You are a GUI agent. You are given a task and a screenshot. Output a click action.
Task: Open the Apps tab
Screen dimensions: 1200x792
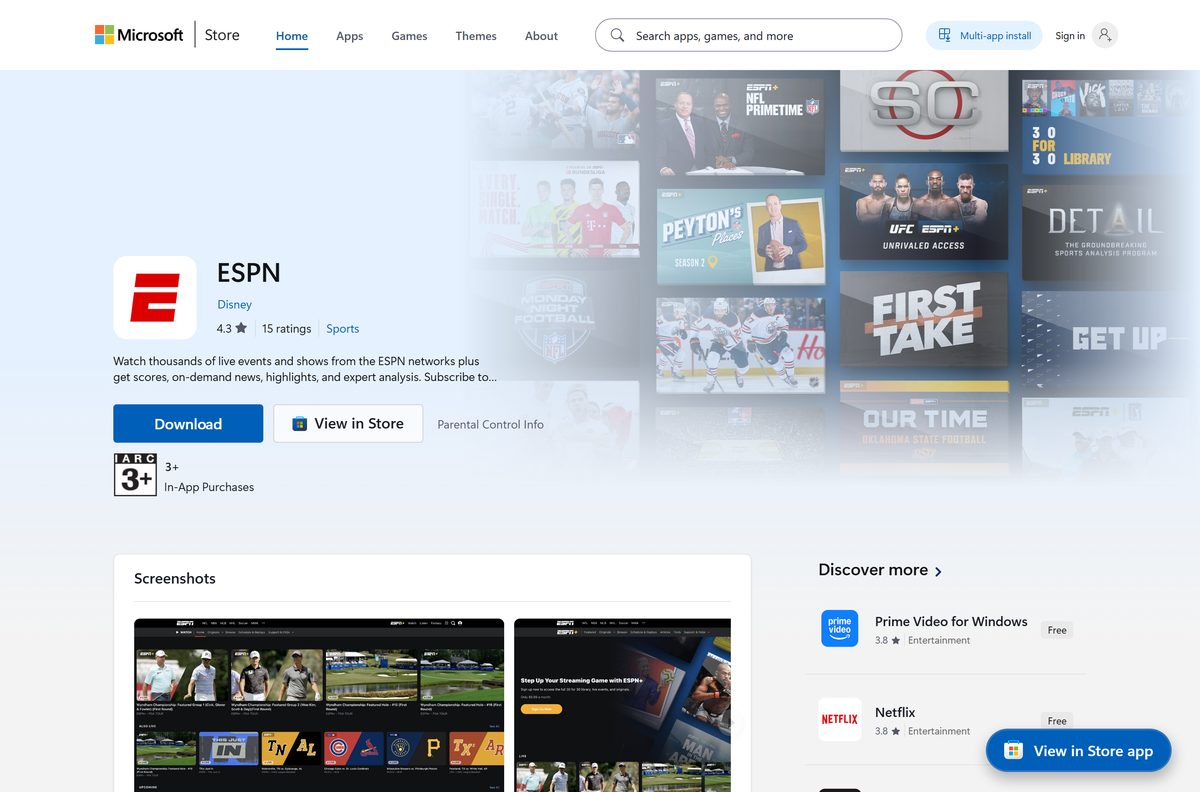point(349,36)
